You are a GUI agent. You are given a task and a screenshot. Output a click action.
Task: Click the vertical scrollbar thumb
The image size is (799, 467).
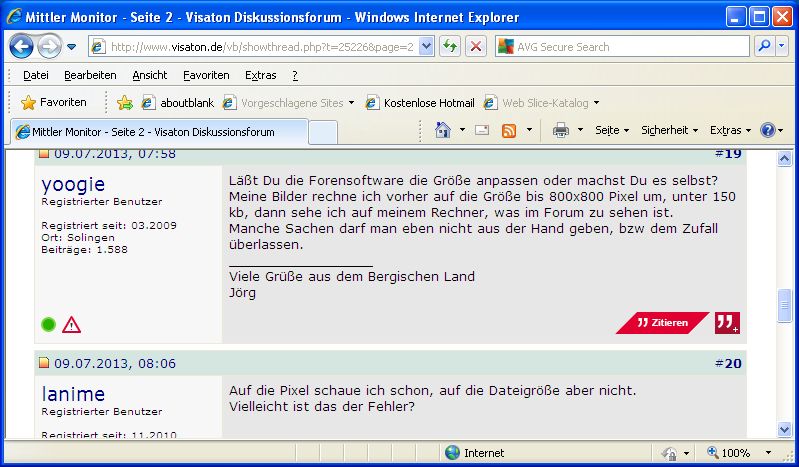tap(784, 305)
